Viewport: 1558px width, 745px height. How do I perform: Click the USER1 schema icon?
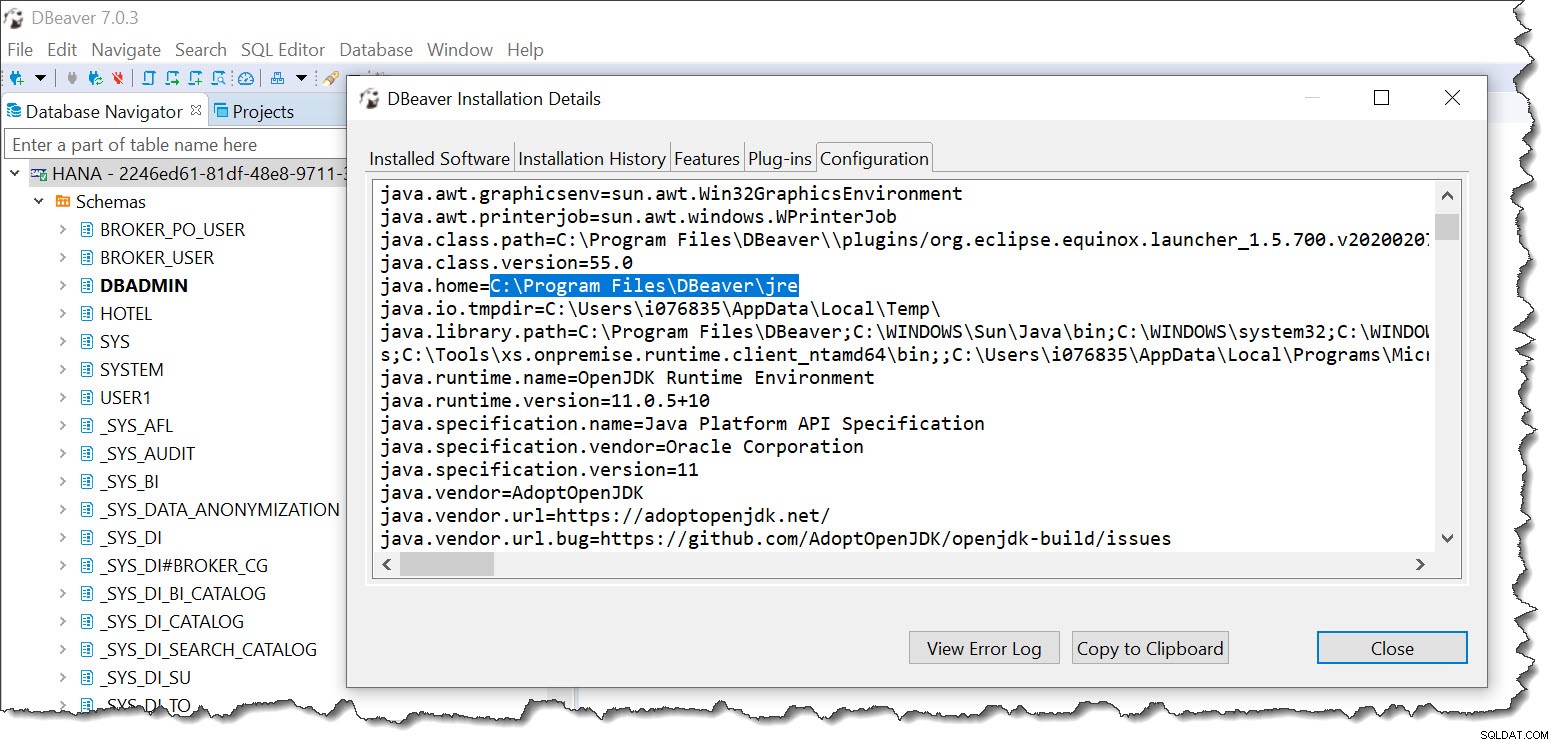[x=87, y=397]
